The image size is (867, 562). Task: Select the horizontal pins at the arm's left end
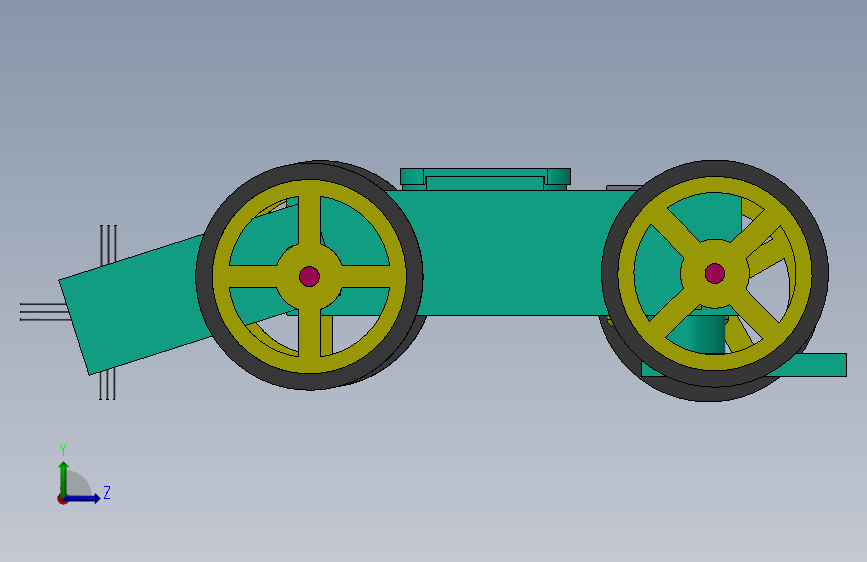click(44, 311)
